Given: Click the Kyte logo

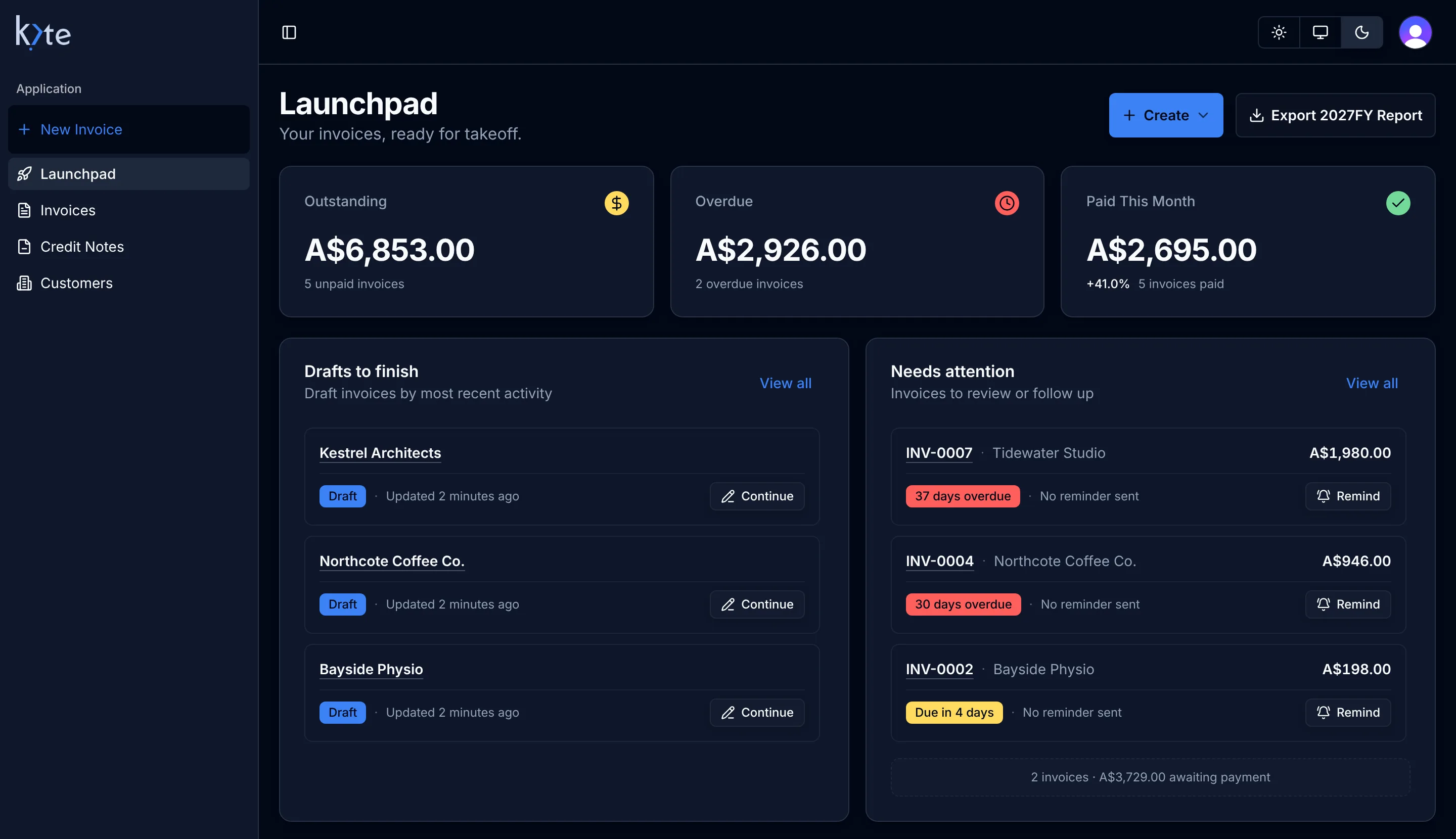Looking at the screenshot, I should click(43, 33).
